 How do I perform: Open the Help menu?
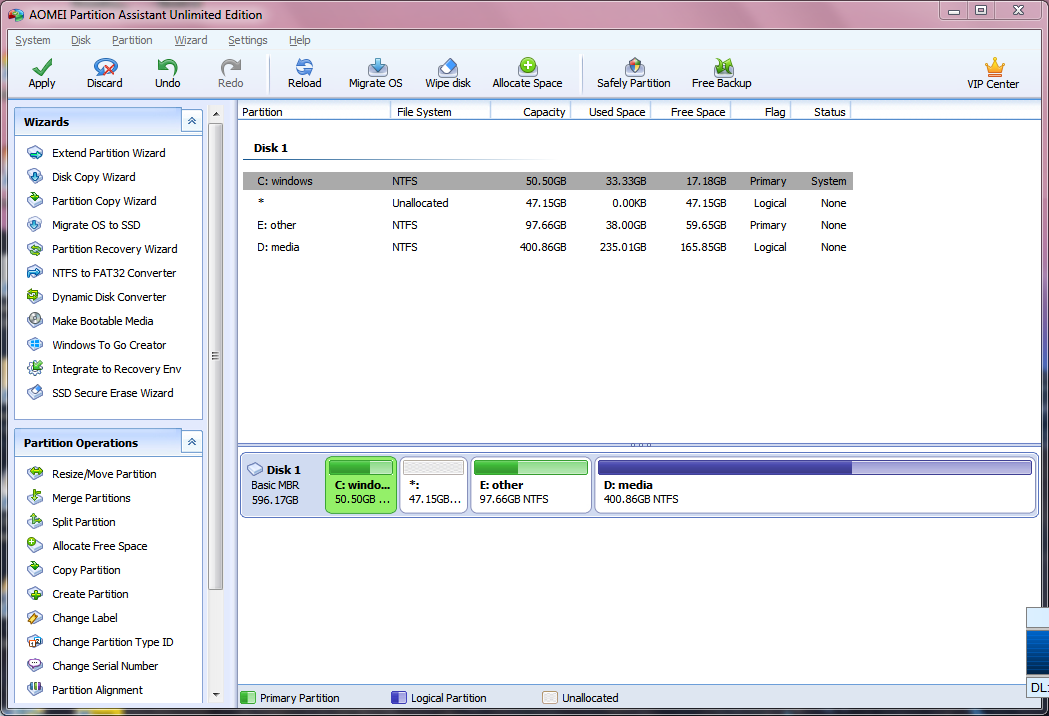(300, 40)
